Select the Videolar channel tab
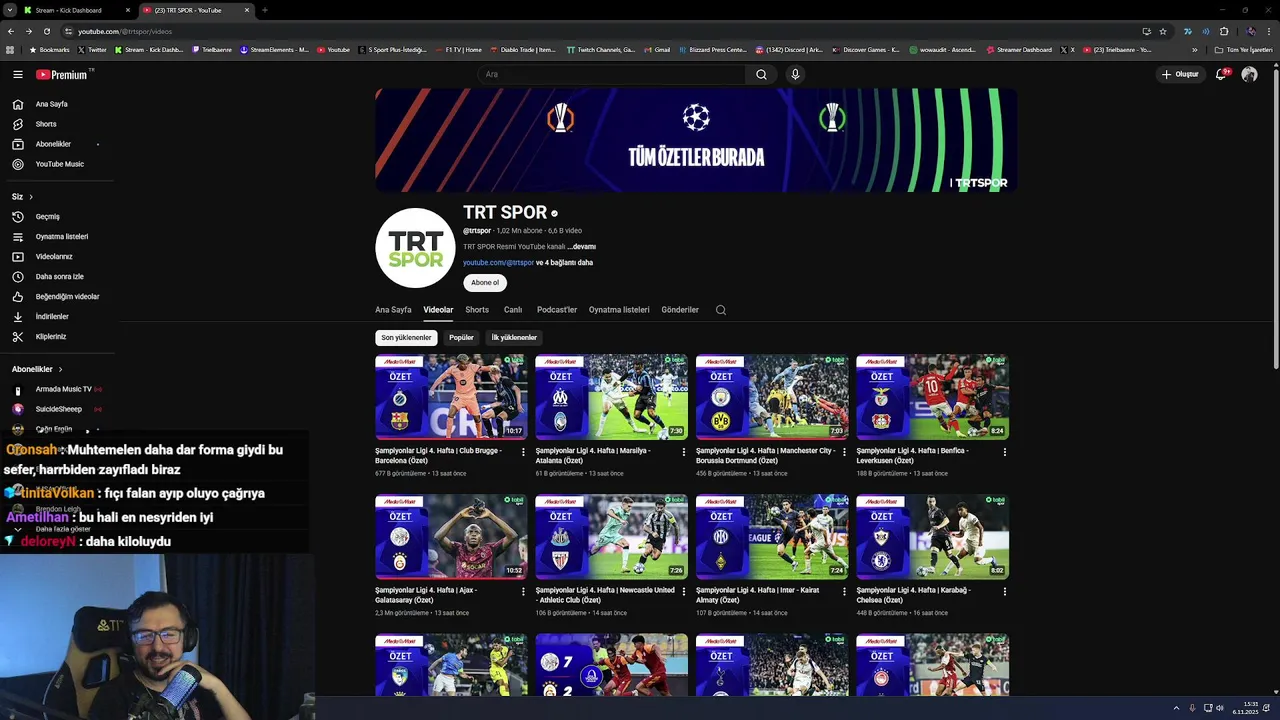1280x720 pixels. pyautogui.click(x=438, y=310)
